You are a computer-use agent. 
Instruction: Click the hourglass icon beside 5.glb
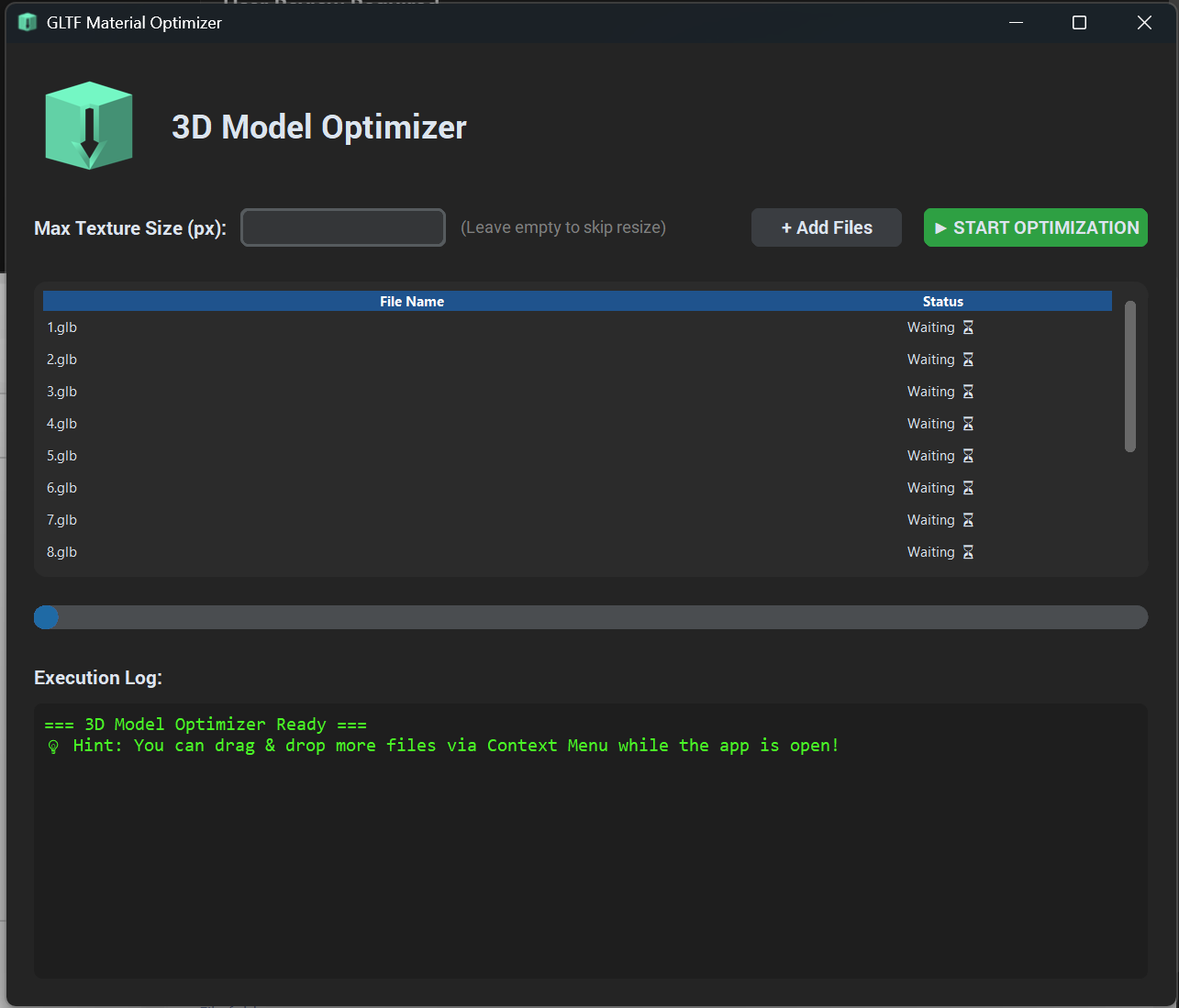pos(968,456)
